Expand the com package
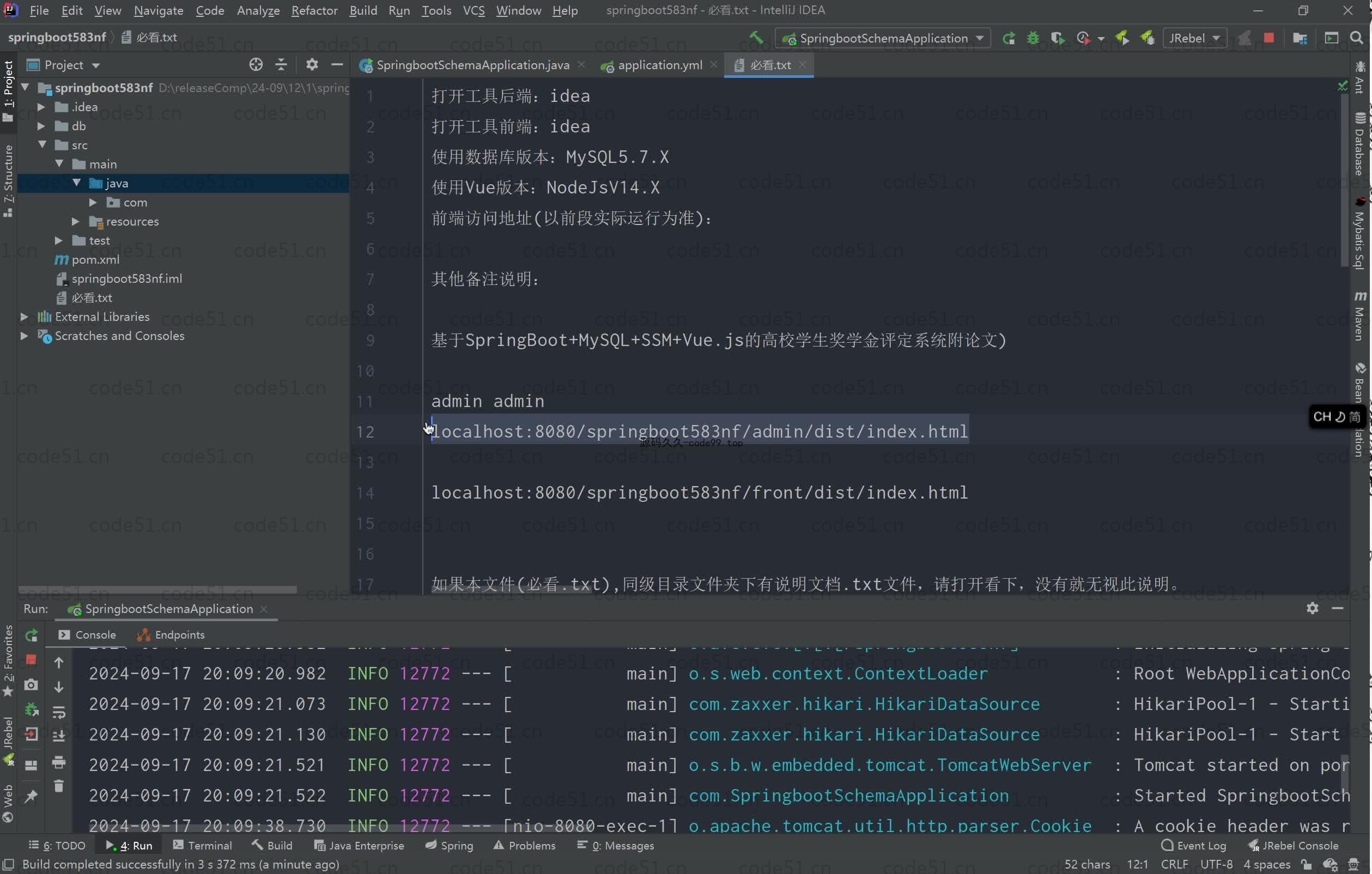 92,202
